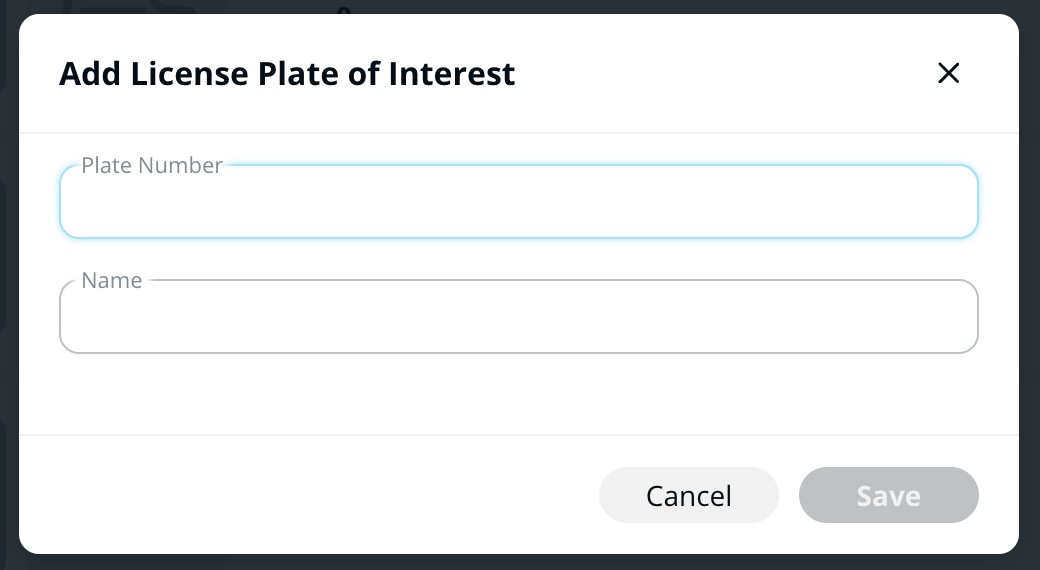Screen dimensions: 1040x570
Task: Select the Plate Number floating label
Action: point(152,166)
